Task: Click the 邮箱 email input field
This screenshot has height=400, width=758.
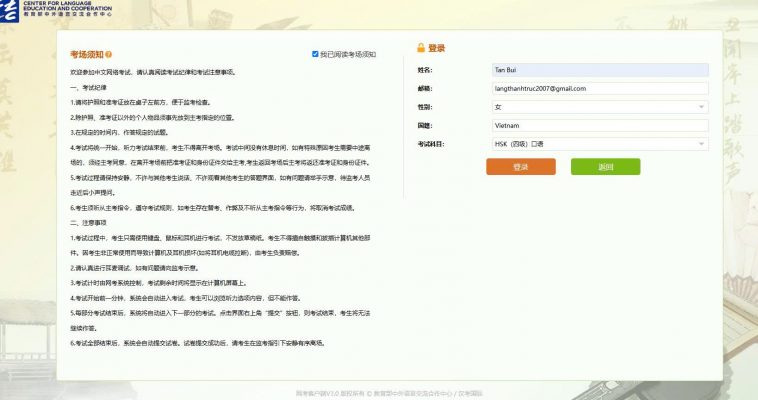Action: (600, 89)
